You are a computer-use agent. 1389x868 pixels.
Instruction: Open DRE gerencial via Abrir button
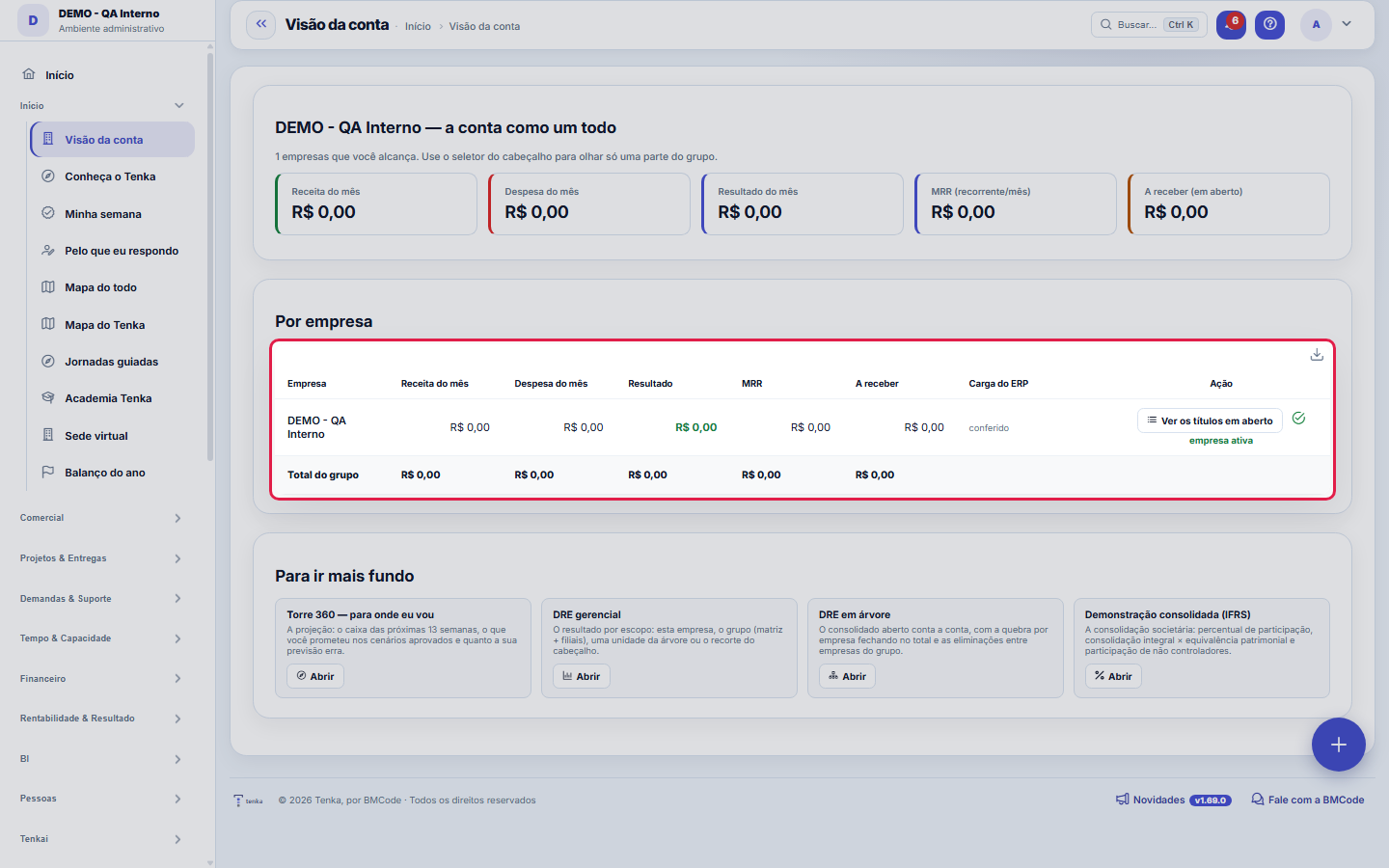click(582, 676)
